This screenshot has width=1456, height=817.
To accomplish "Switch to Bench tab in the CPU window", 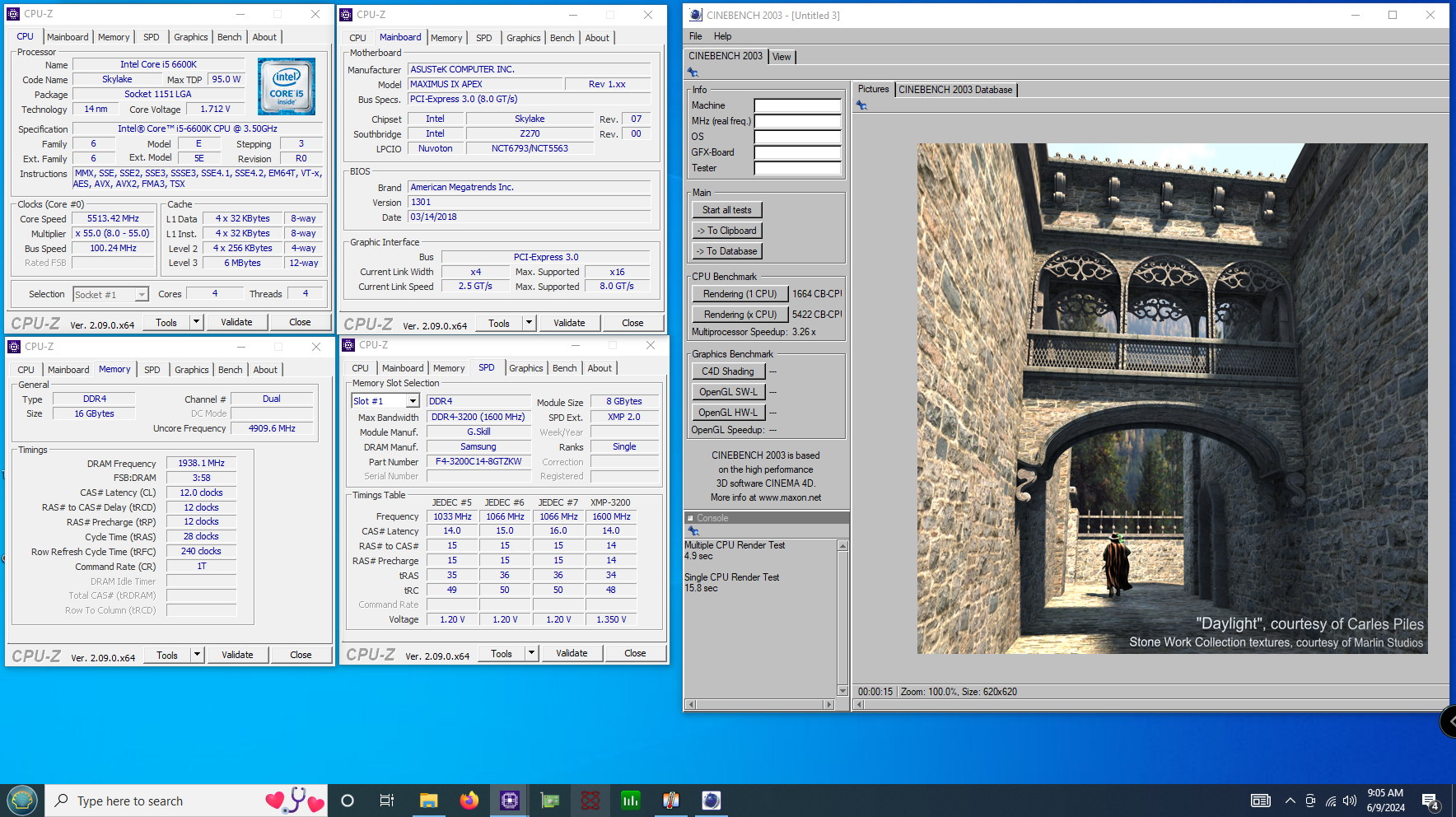I will click(230, 37).
